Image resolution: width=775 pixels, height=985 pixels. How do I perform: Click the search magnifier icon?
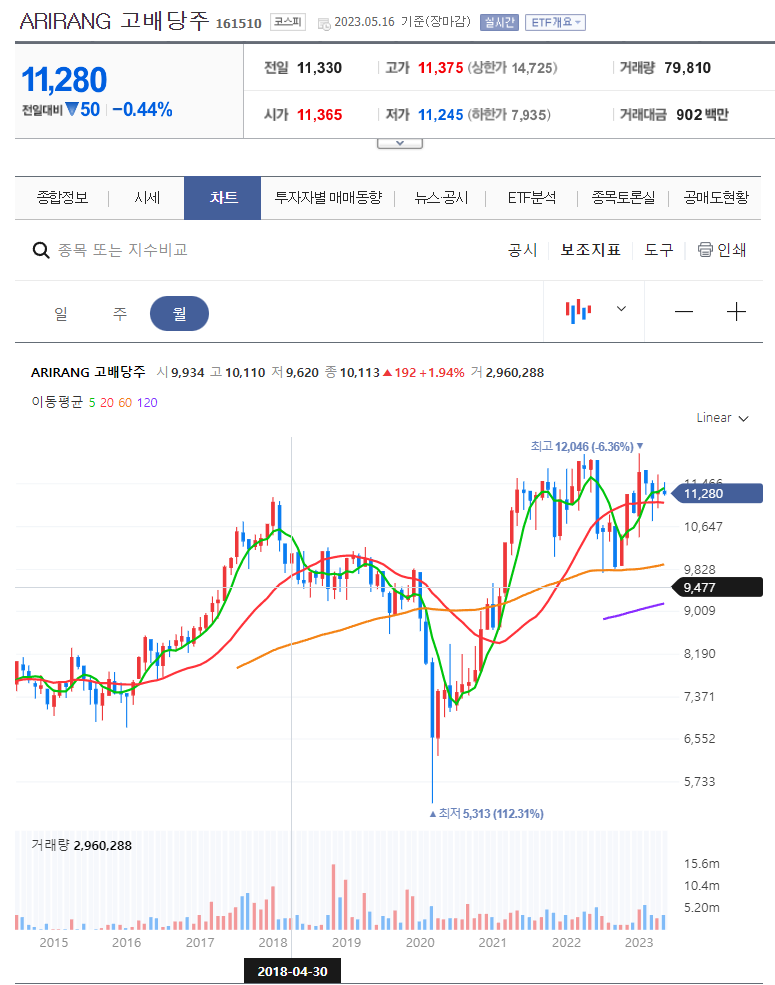pyautogui.click(x=41, y=251)
